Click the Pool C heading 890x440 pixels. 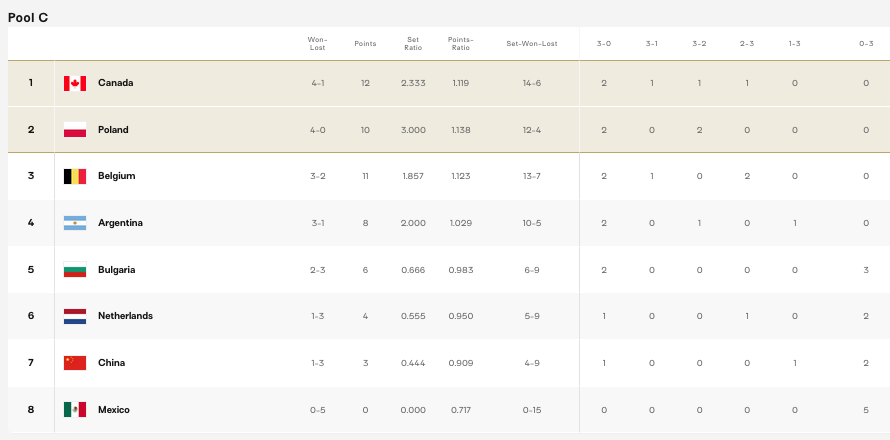tap(28, 17)
